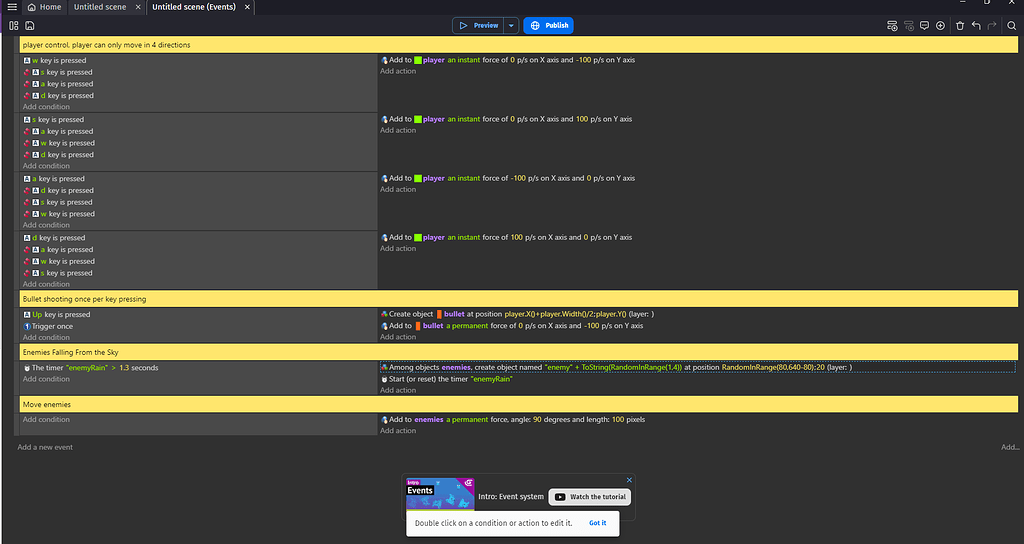
Task: Click the circled plus add-other-event icon
Action: coord(941,25)
